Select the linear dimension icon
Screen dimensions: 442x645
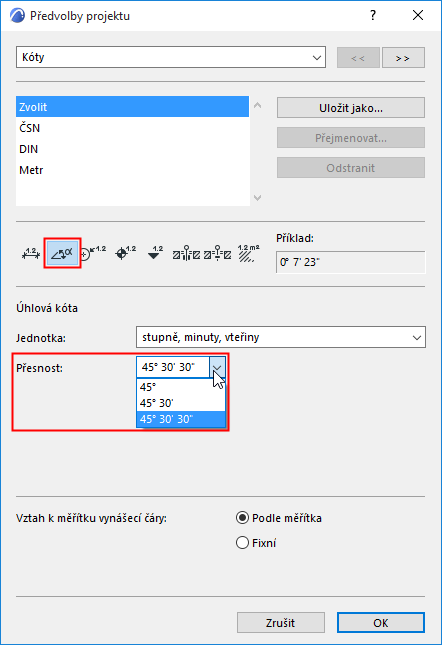[x=31, y=253]
